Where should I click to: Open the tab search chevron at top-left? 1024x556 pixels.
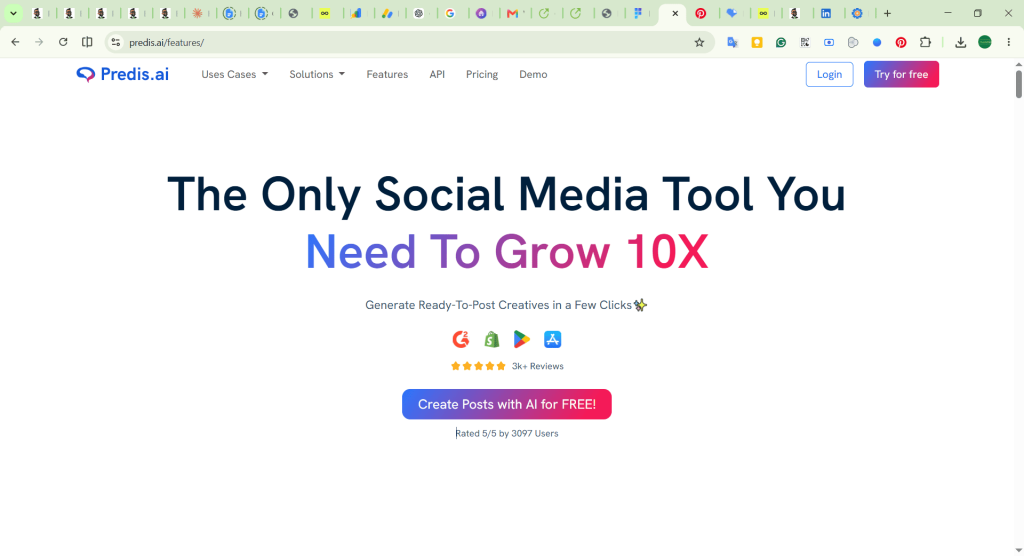pyautogui.click(x=13, y=13)
